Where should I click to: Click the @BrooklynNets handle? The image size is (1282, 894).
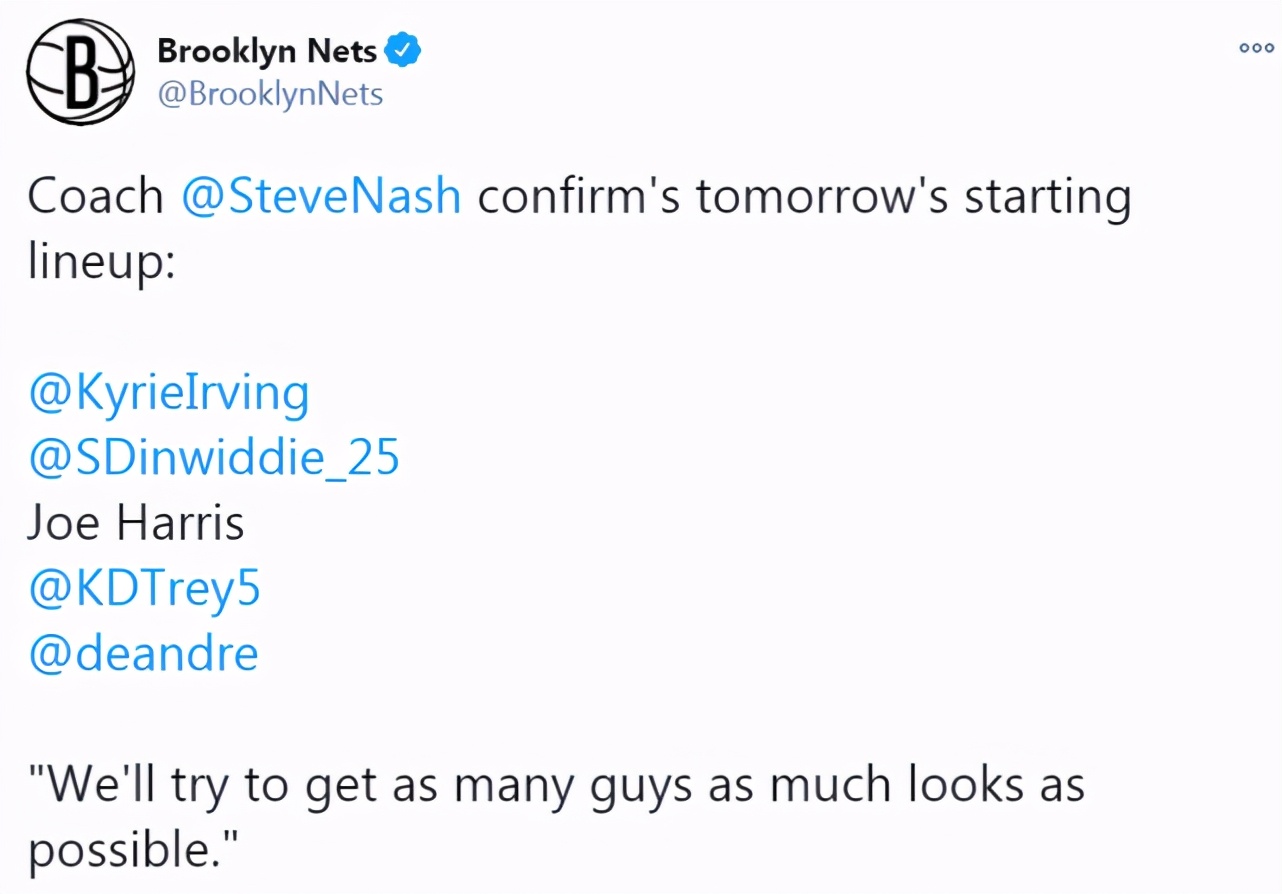pos(270,94)
